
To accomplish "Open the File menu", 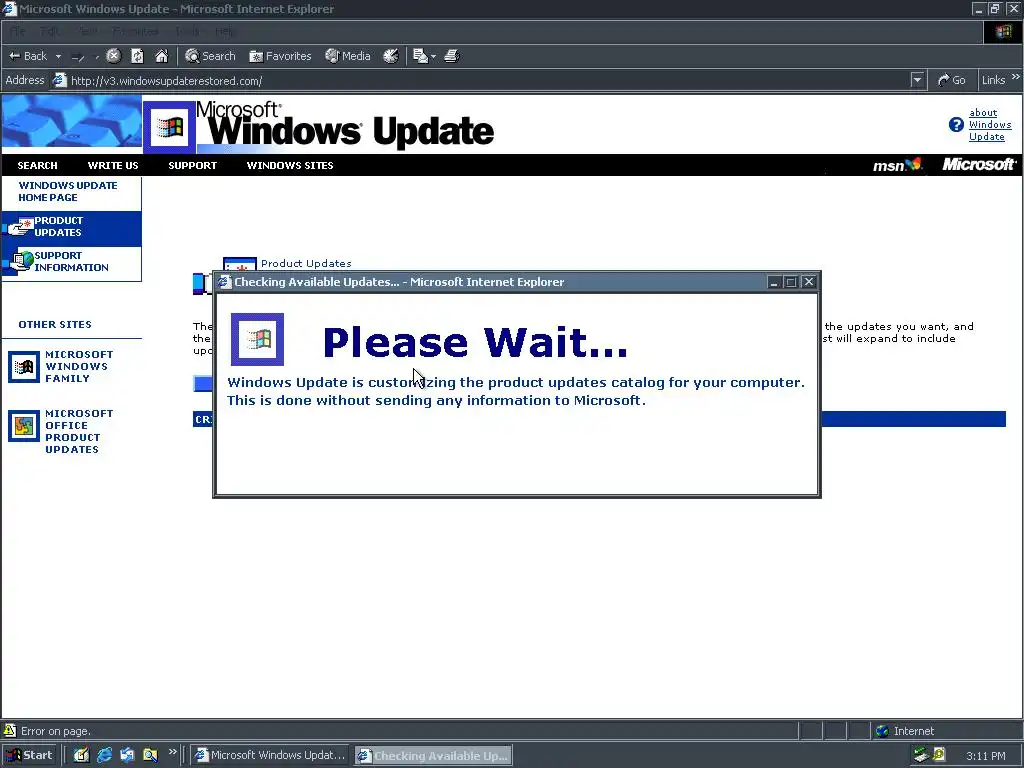I will [x=17, y=31].
